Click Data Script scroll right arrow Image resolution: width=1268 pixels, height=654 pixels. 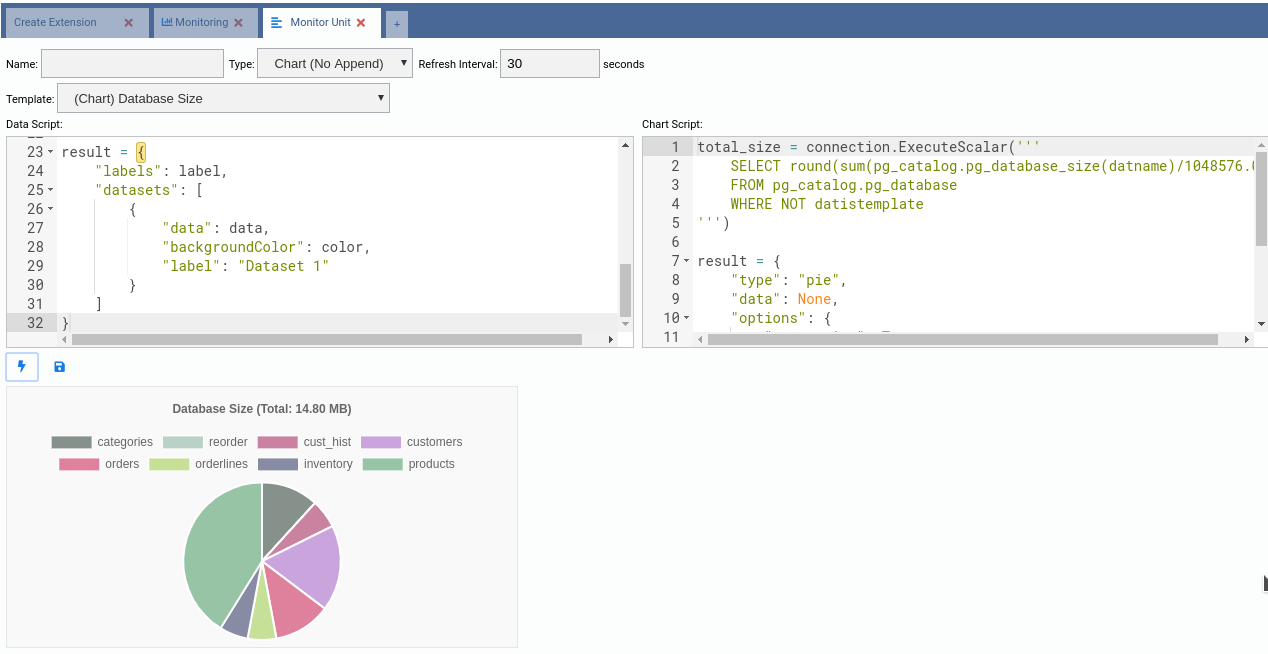point(611,340)
